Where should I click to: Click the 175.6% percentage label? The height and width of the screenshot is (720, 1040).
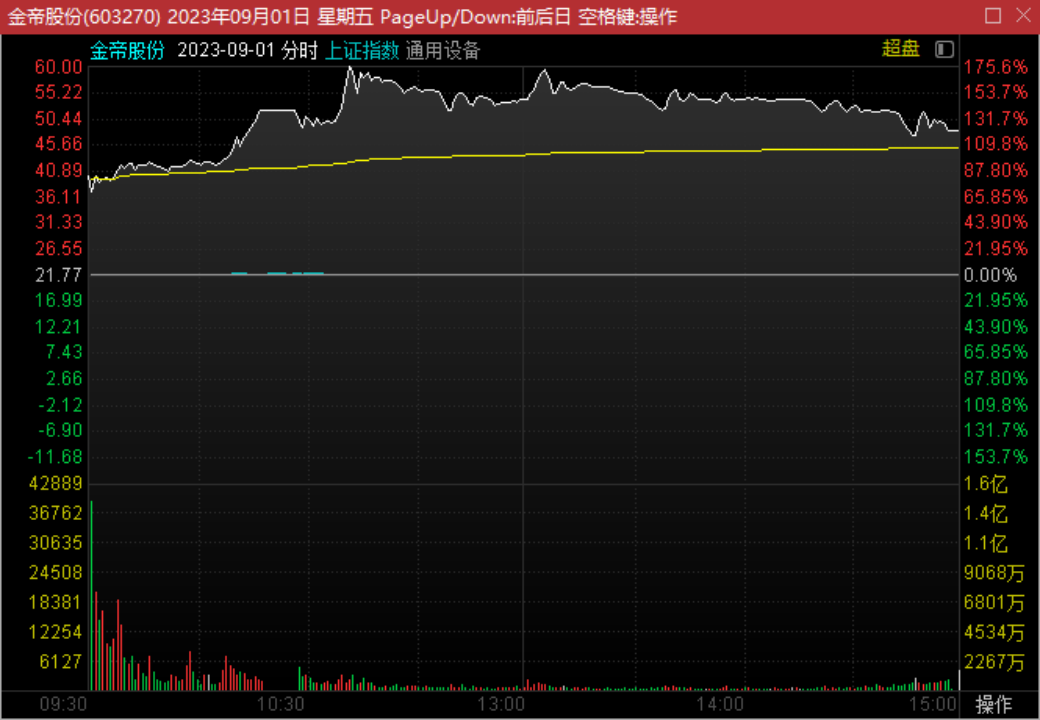point(996,67)
